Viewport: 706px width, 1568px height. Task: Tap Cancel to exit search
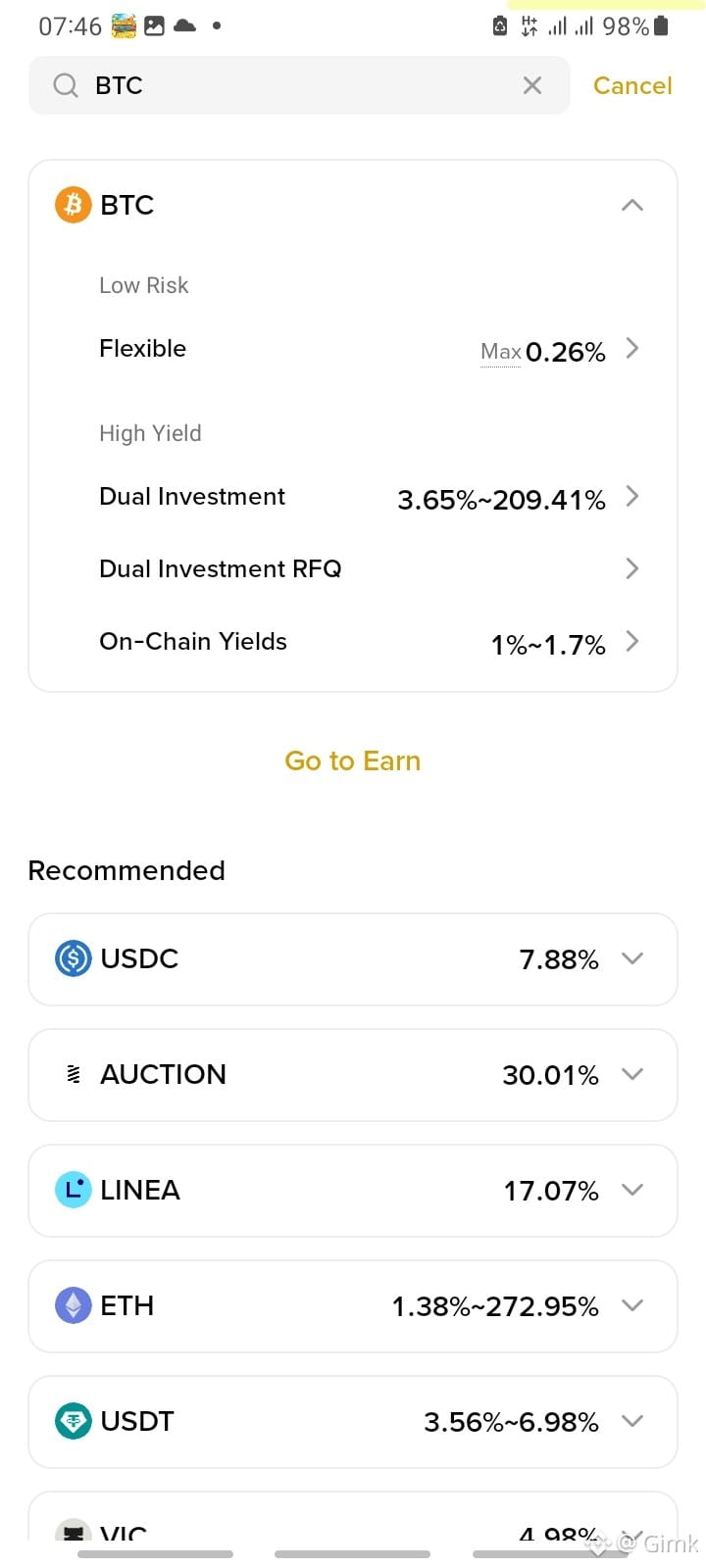(x=632, y=86)
